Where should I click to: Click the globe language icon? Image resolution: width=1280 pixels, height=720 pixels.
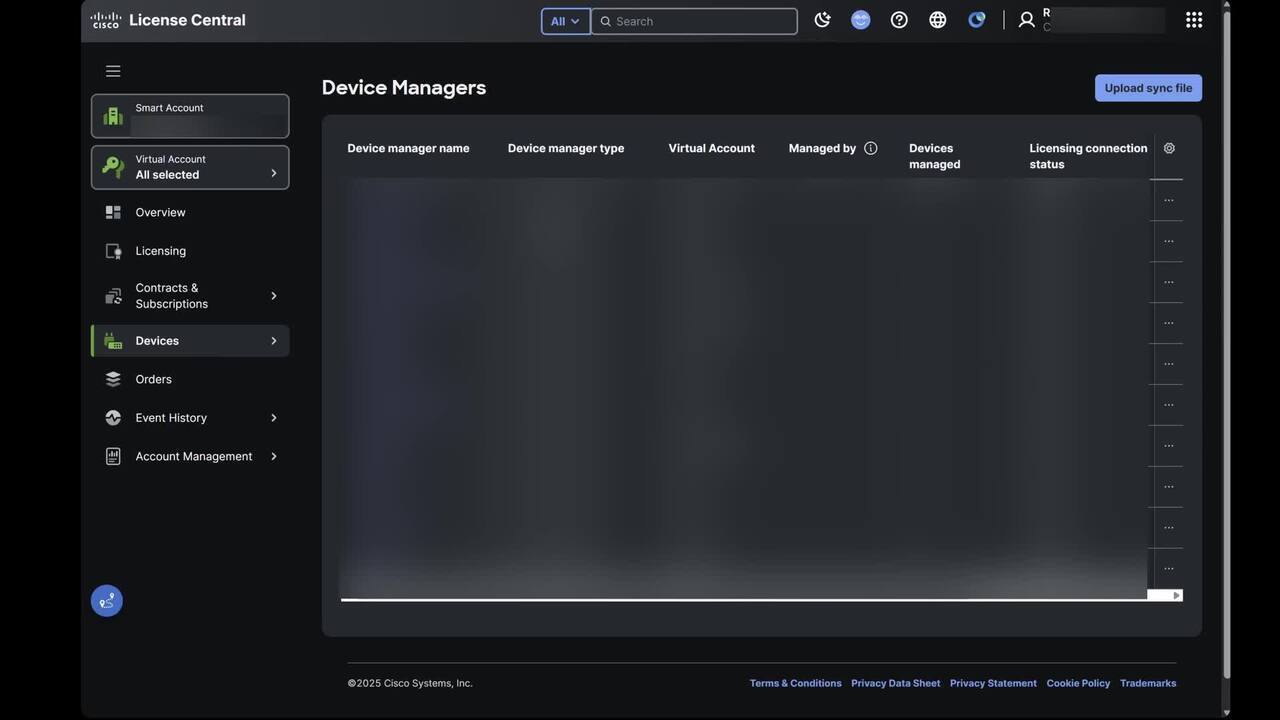click(x=937, y=20)
